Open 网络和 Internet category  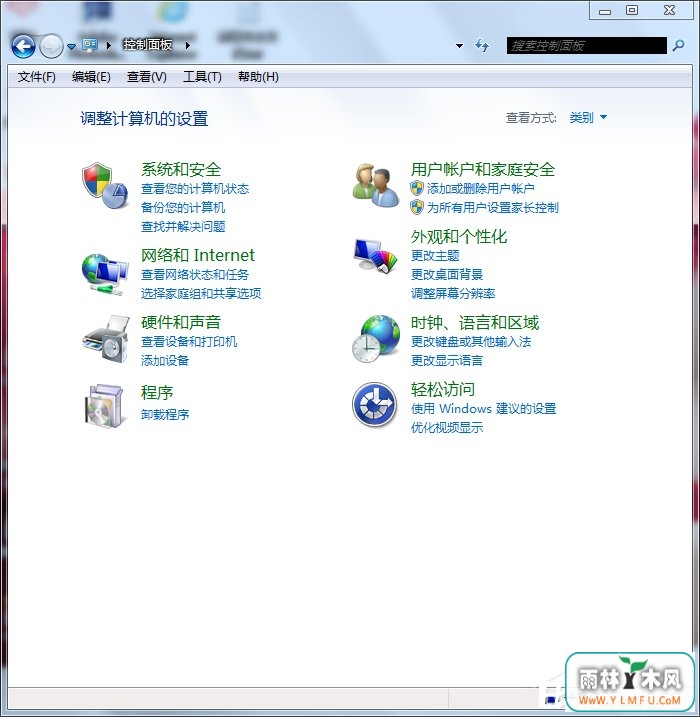click(198, 255)
